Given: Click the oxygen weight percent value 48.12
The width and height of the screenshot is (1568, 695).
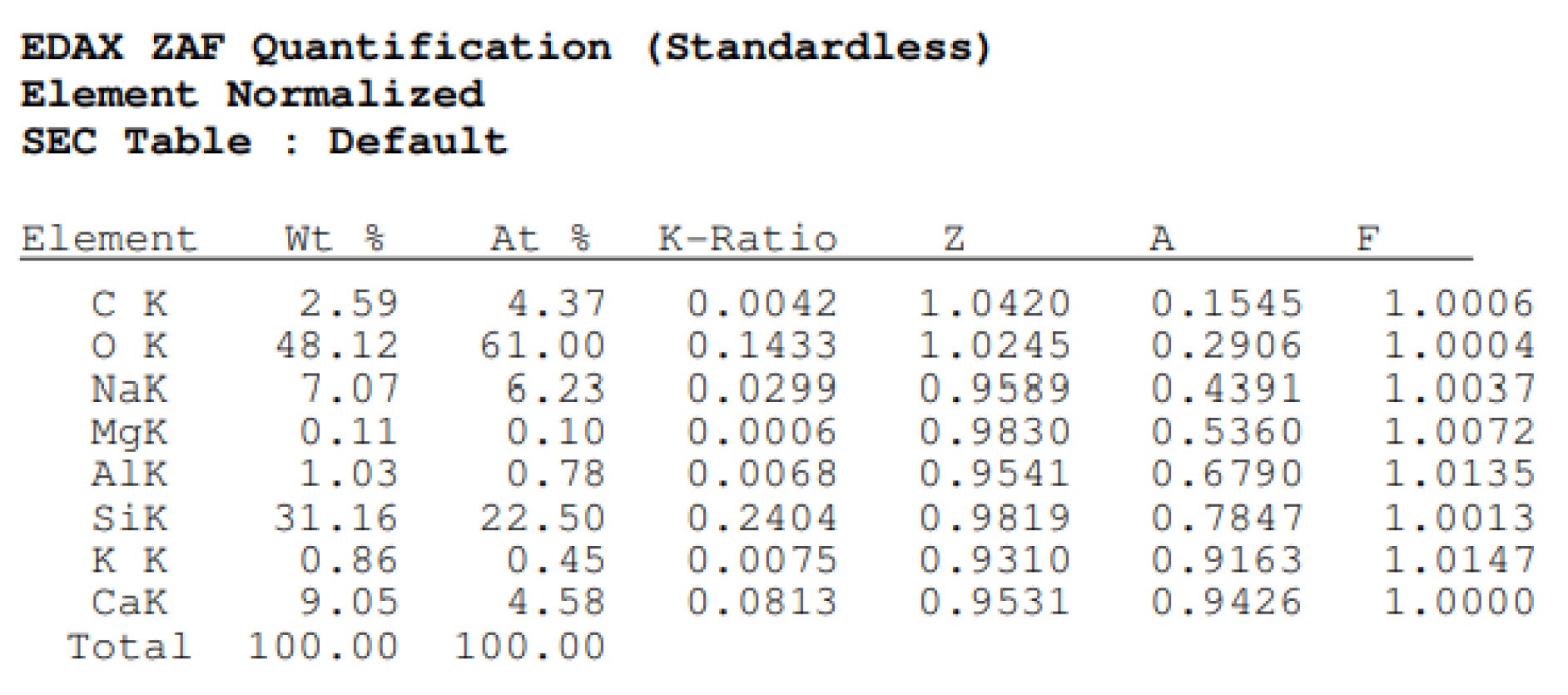Looking at the screenshot, I should coord(337,346).
